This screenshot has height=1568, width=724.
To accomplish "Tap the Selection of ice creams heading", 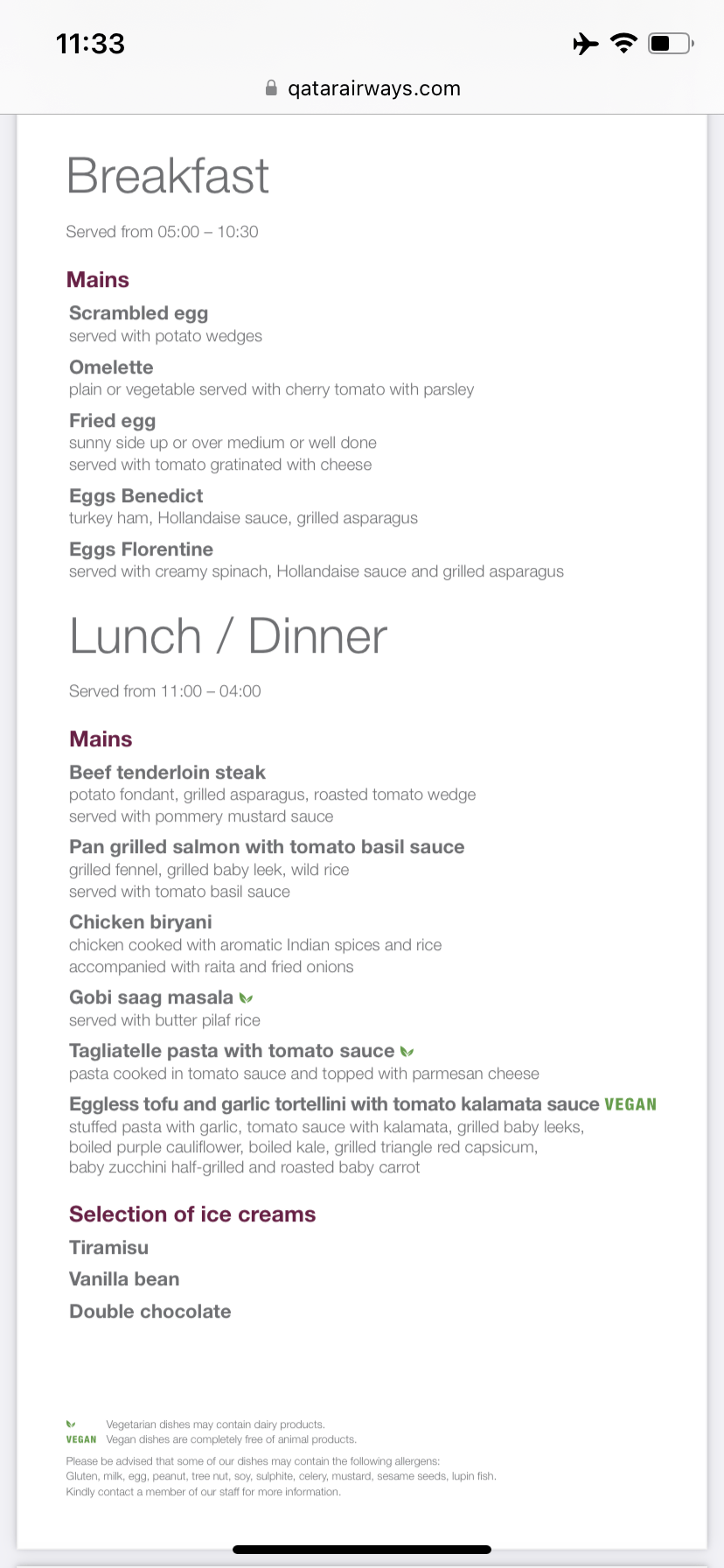I will 192,1214.
